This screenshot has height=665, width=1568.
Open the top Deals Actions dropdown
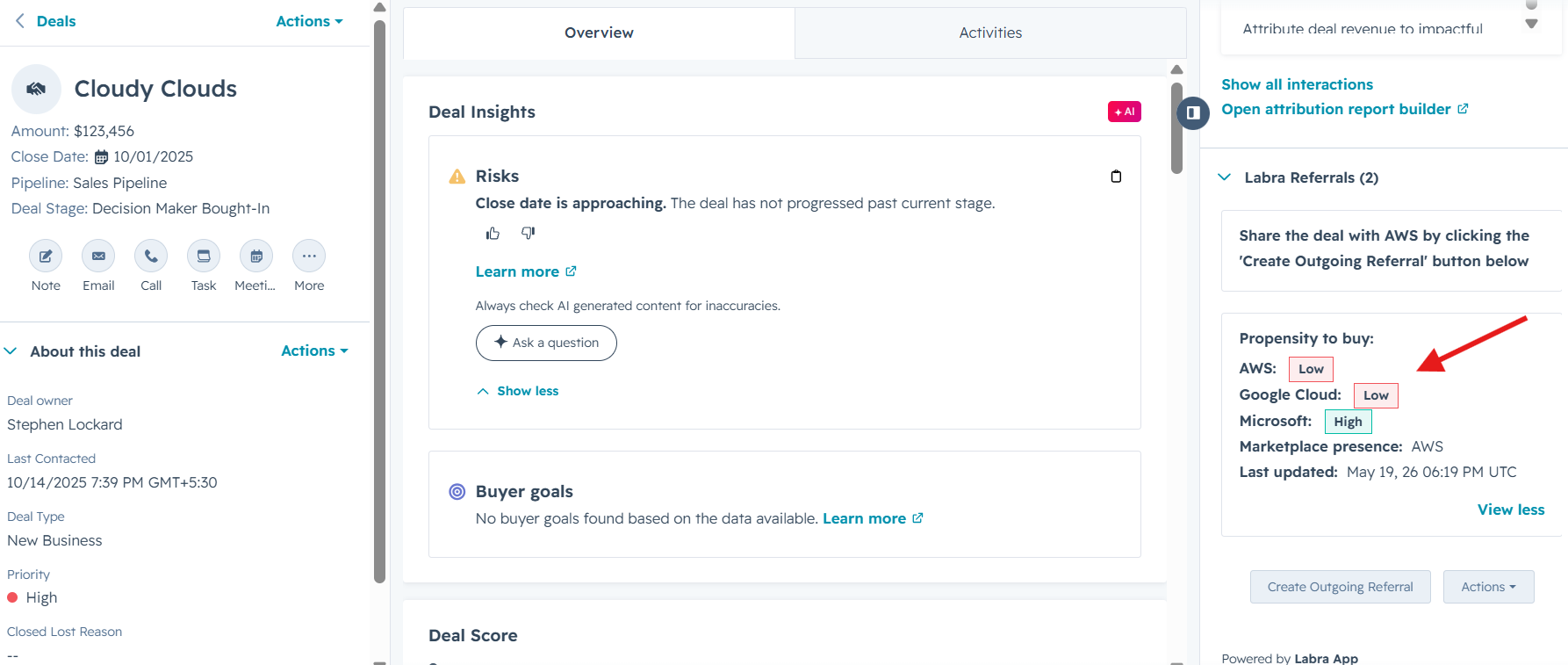(x=309, y=21)
